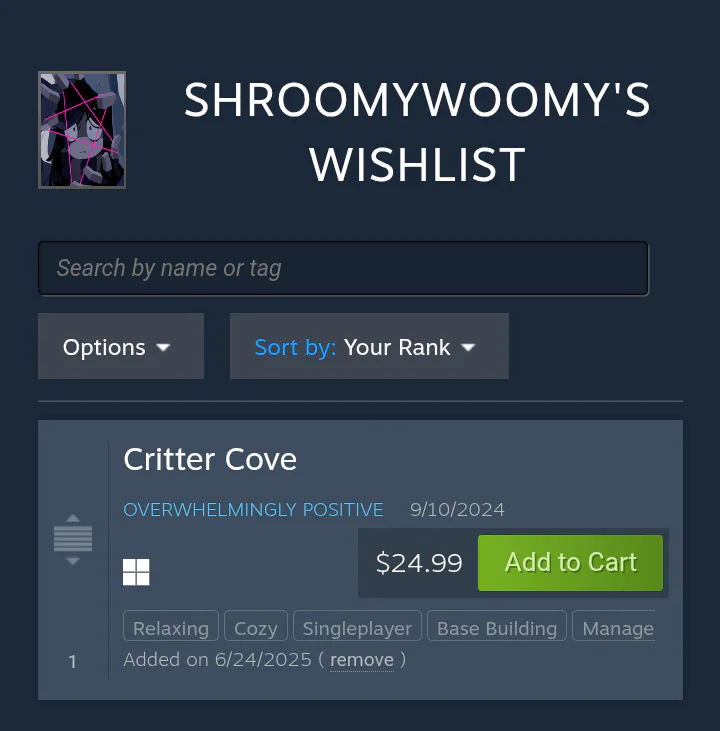Click the Sort by dropdown caret
This screenshot has width=720, height=731.
pyautogui.click(x=468, y=347)
